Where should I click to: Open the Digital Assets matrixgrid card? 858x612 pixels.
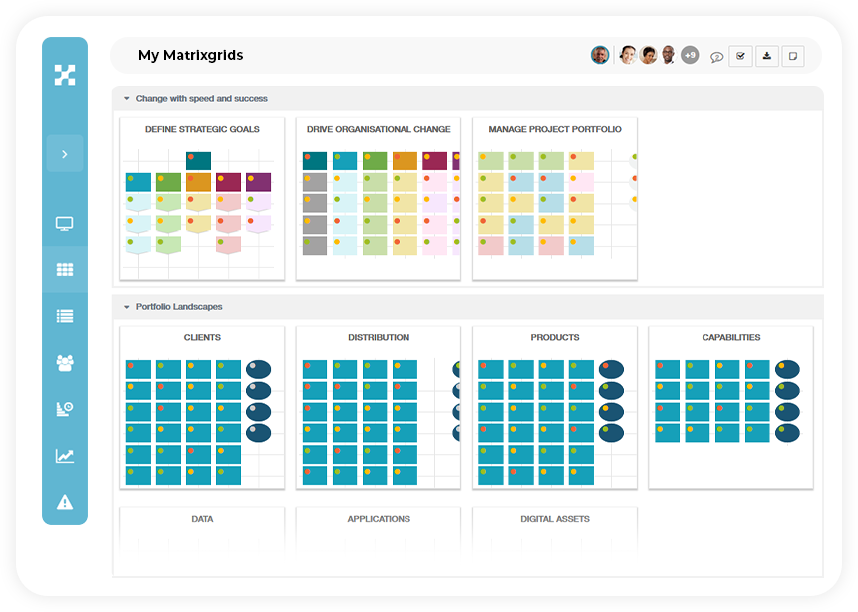(555, 531)
